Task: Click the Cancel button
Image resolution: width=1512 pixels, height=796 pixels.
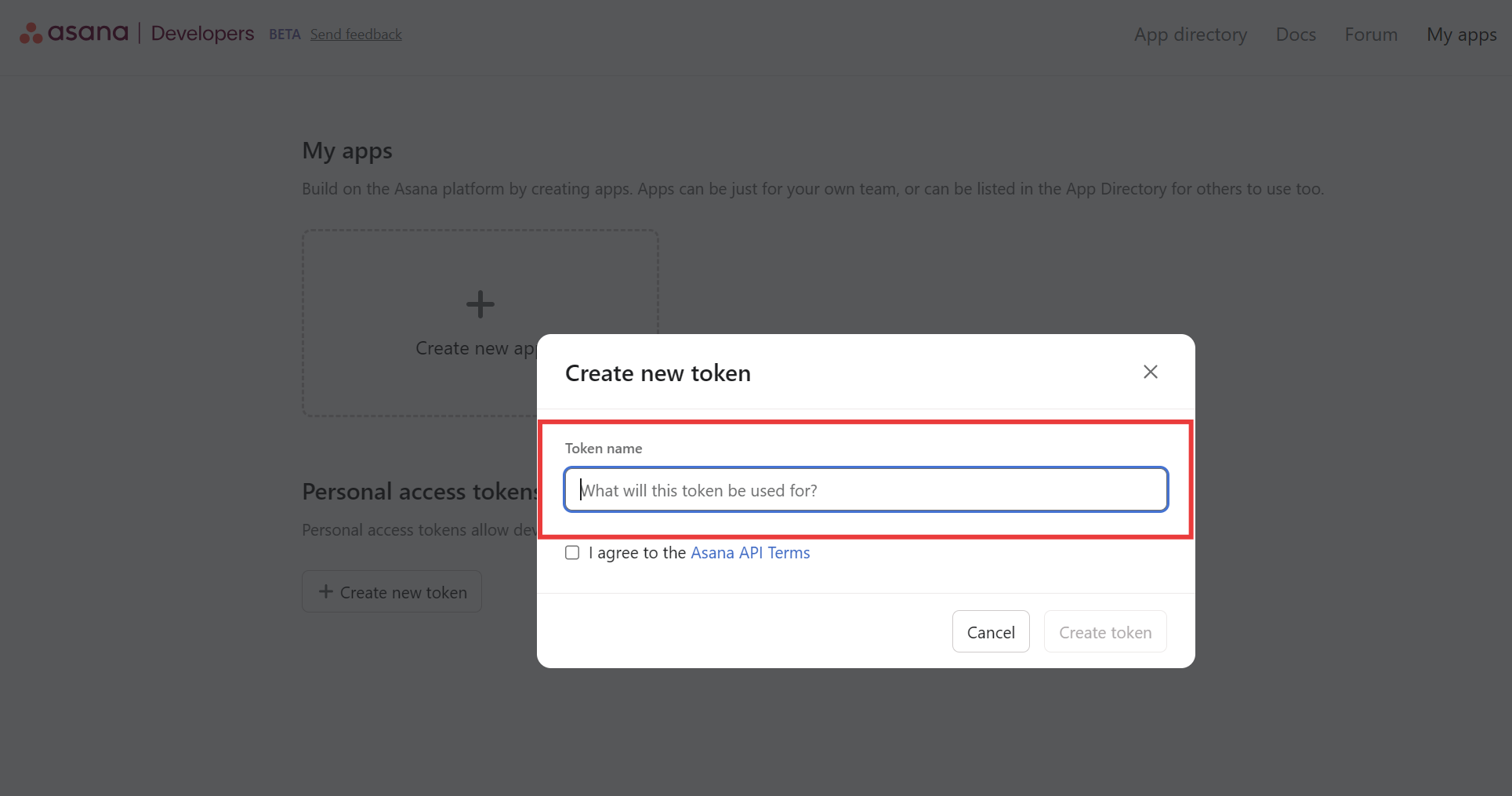Action: pos(991,631)
